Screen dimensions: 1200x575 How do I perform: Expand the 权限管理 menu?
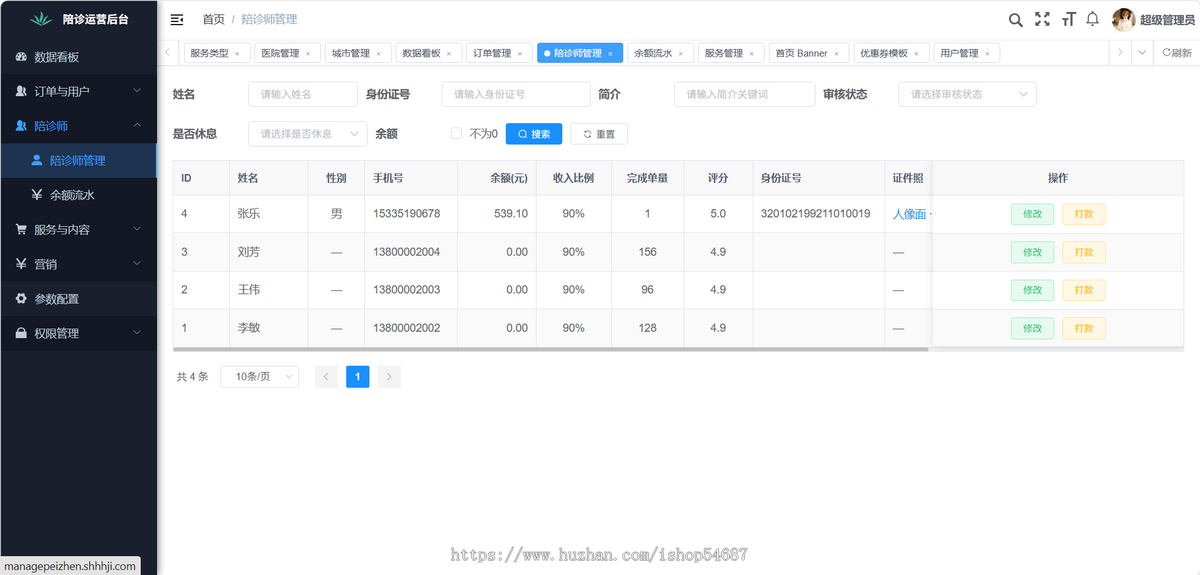tap(78, 333)
